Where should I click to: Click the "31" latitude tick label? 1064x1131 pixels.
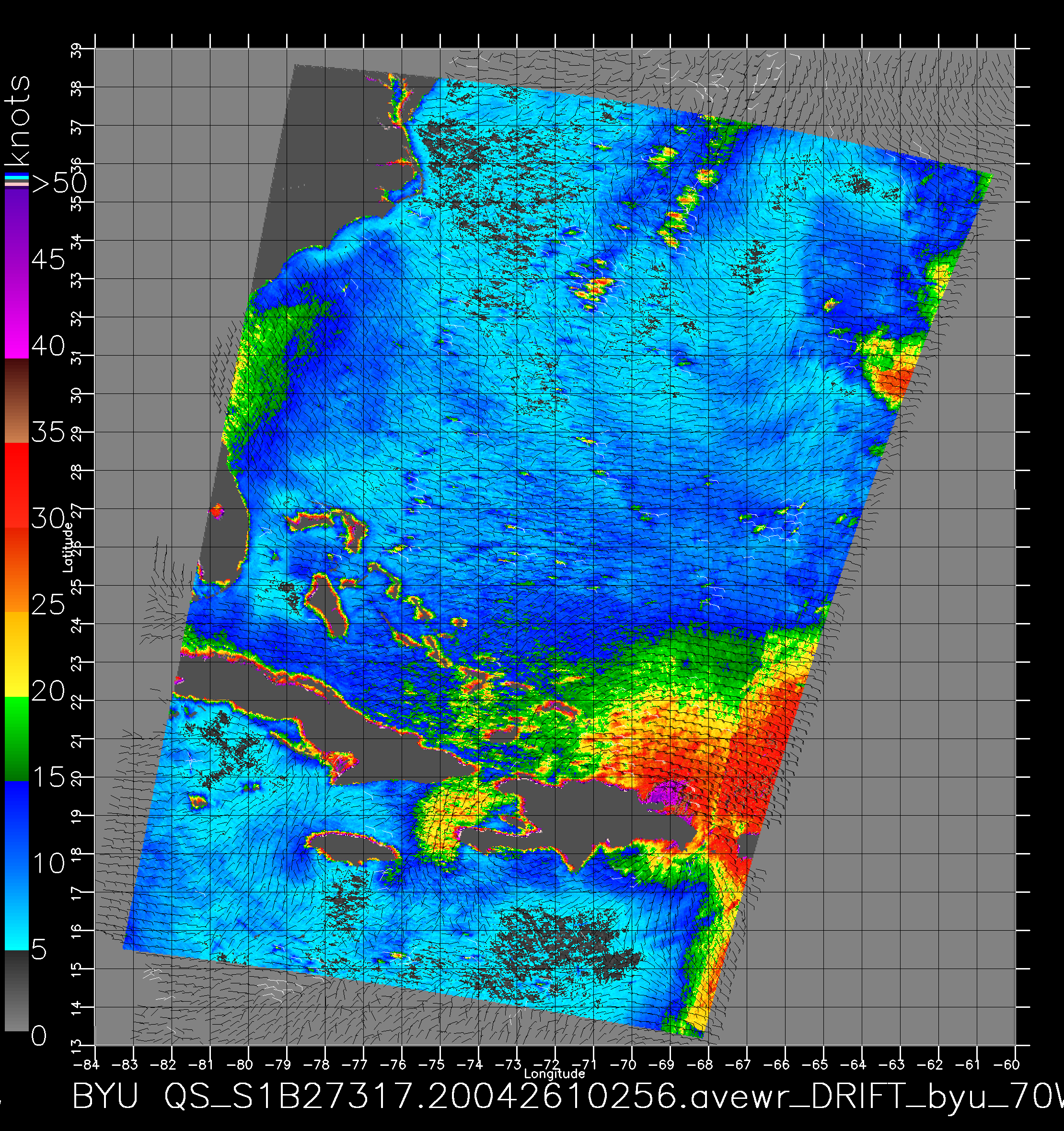pyautogui.click(x=76, y=358)
